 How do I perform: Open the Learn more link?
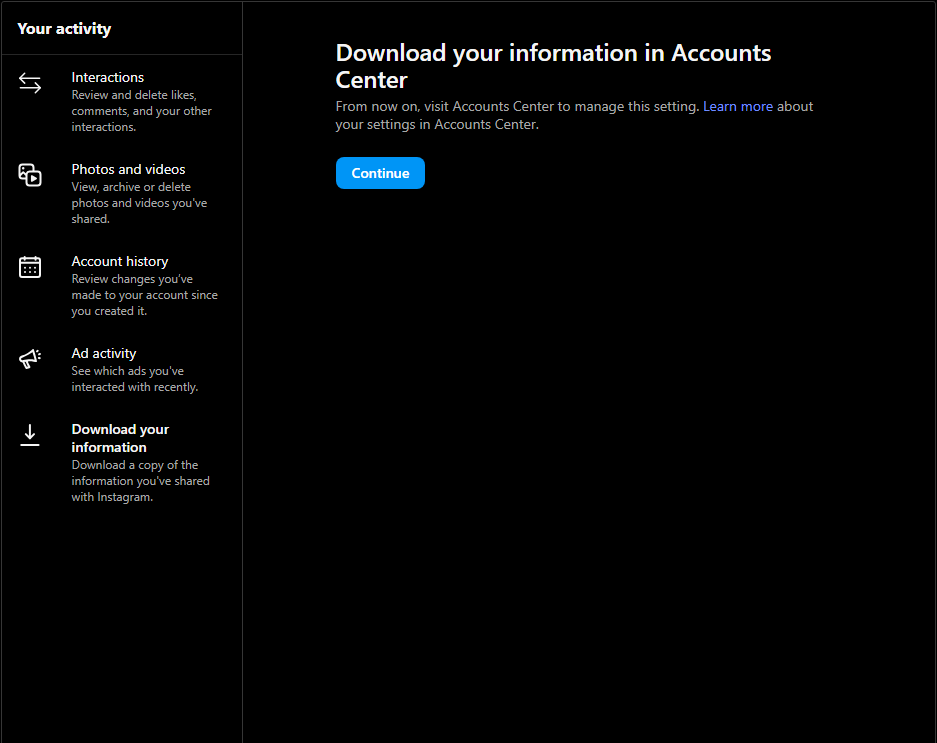(737, 106)
